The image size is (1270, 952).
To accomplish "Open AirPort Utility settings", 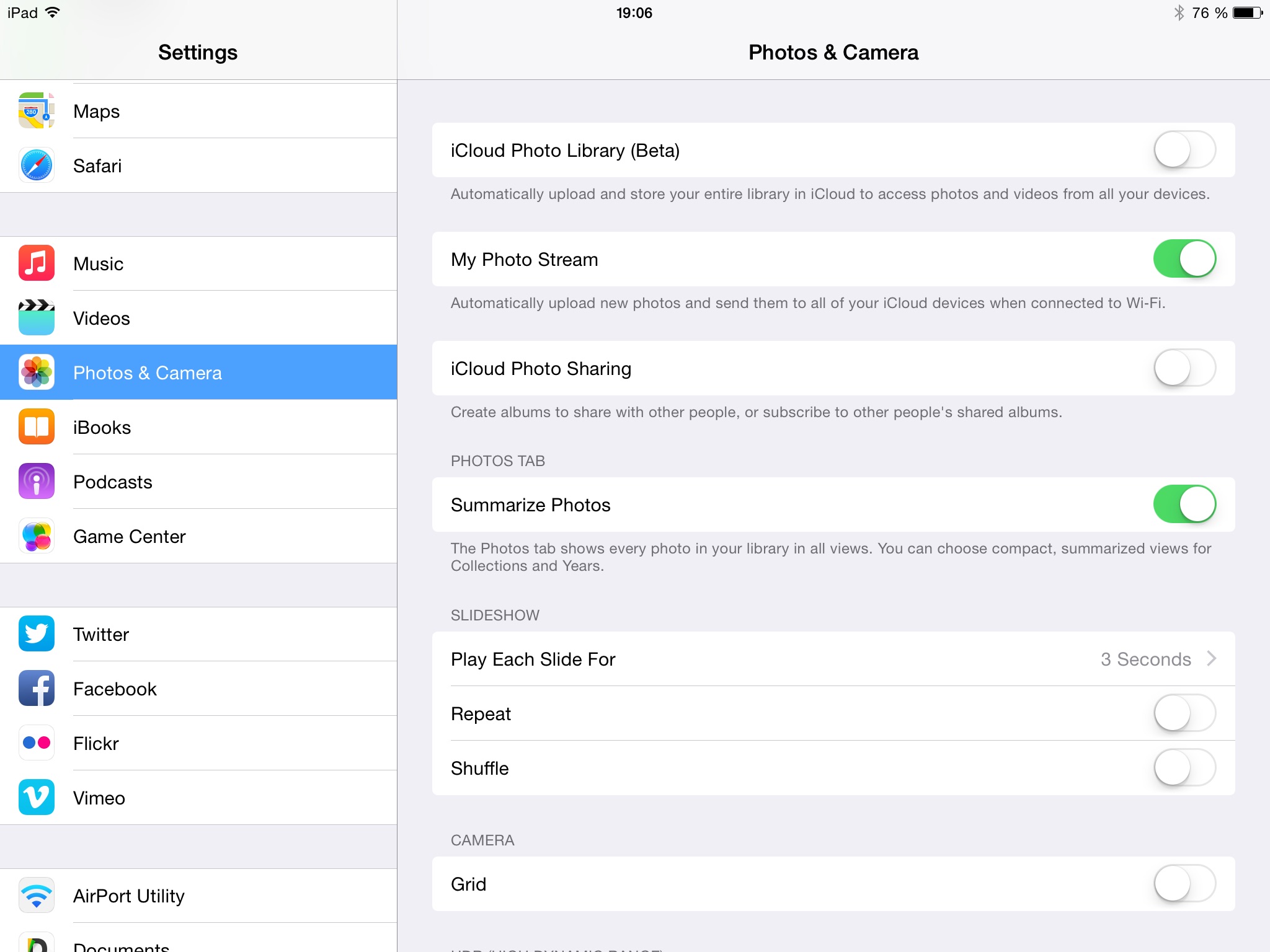I will click(198, 896).
